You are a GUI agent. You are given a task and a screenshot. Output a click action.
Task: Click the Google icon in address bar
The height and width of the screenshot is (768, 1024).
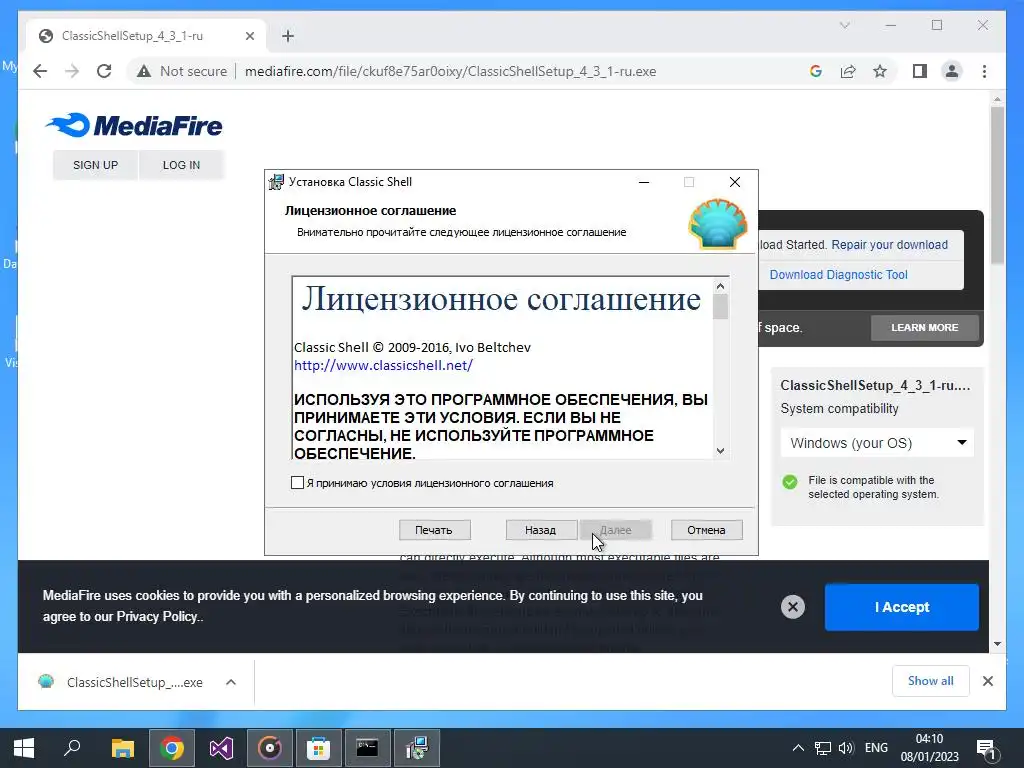[816, 71]
